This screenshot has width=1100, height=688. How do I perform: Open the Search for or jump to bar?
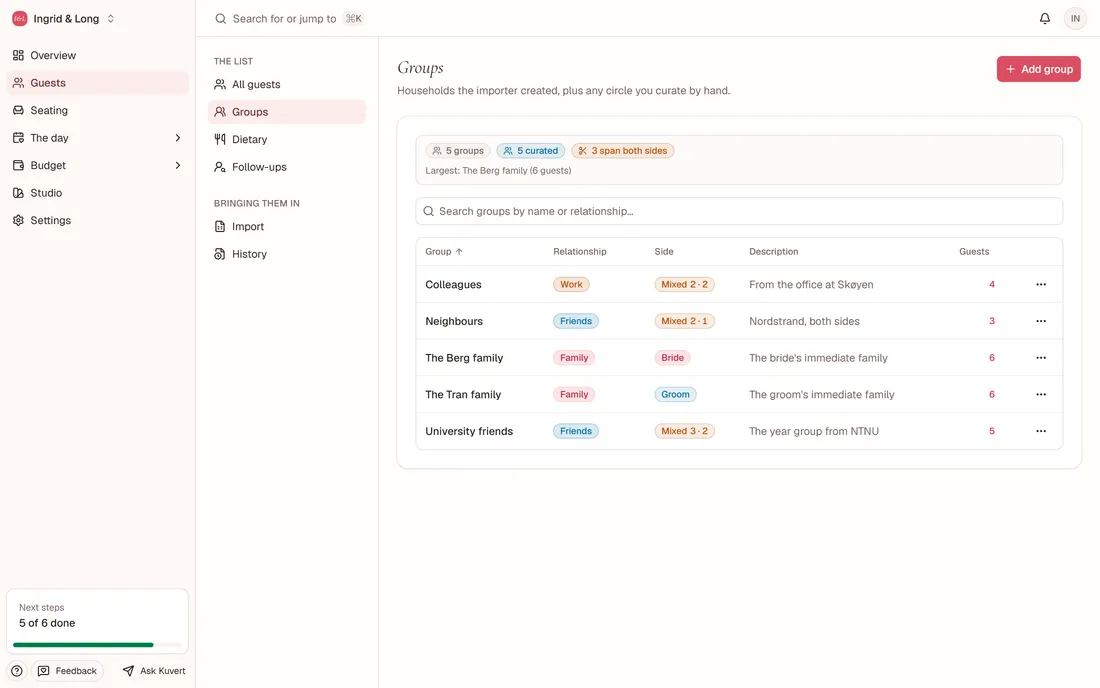(288, 19)
